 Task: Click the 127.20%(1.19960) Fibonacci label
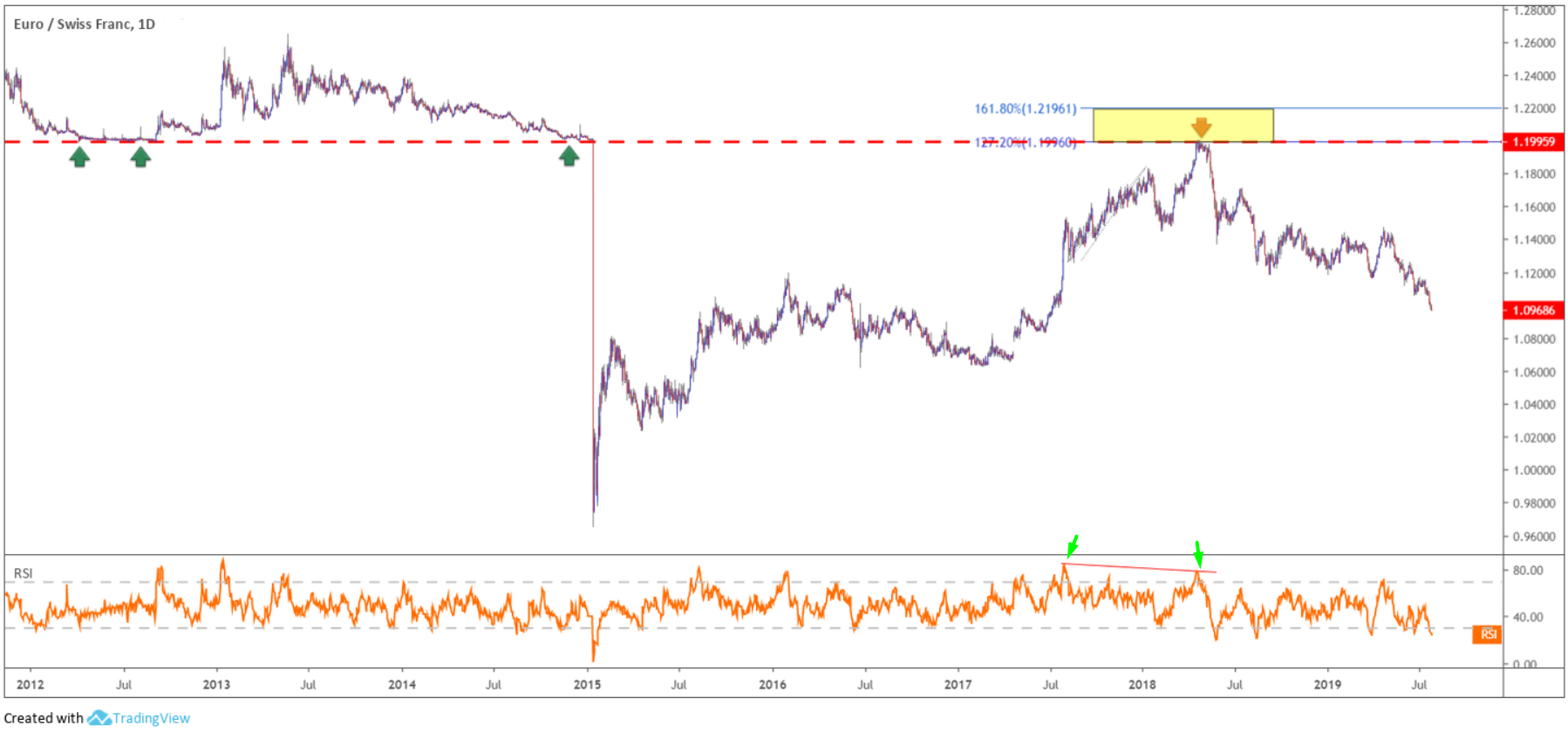point(1026,142)
